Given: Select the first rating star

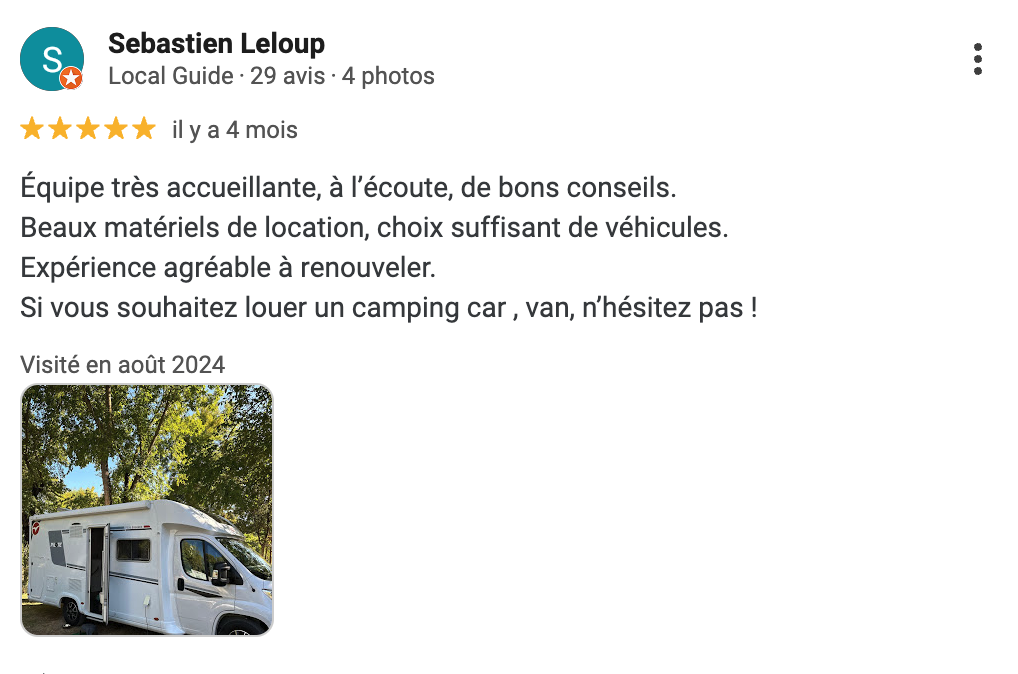Looking at the screenshot, I should [x=31, y=128].
